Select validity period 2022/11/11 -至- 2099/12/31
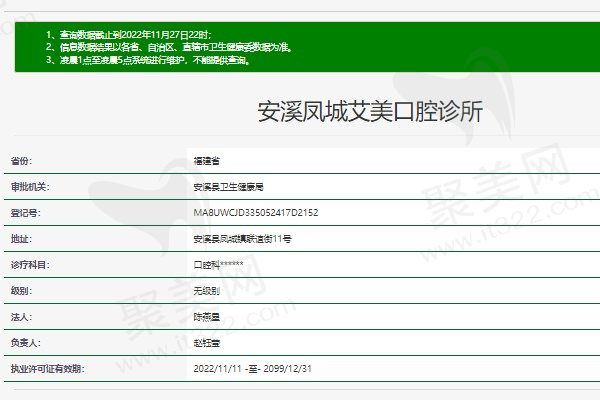Screen dimensions: 600x400 click(x=253, y=369)
